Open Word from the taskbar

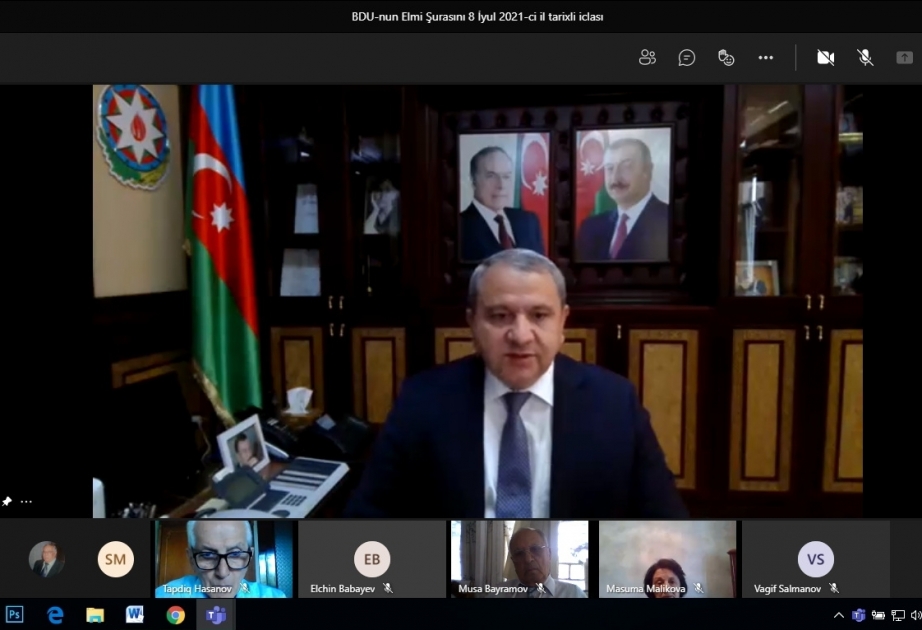(135, 615)
